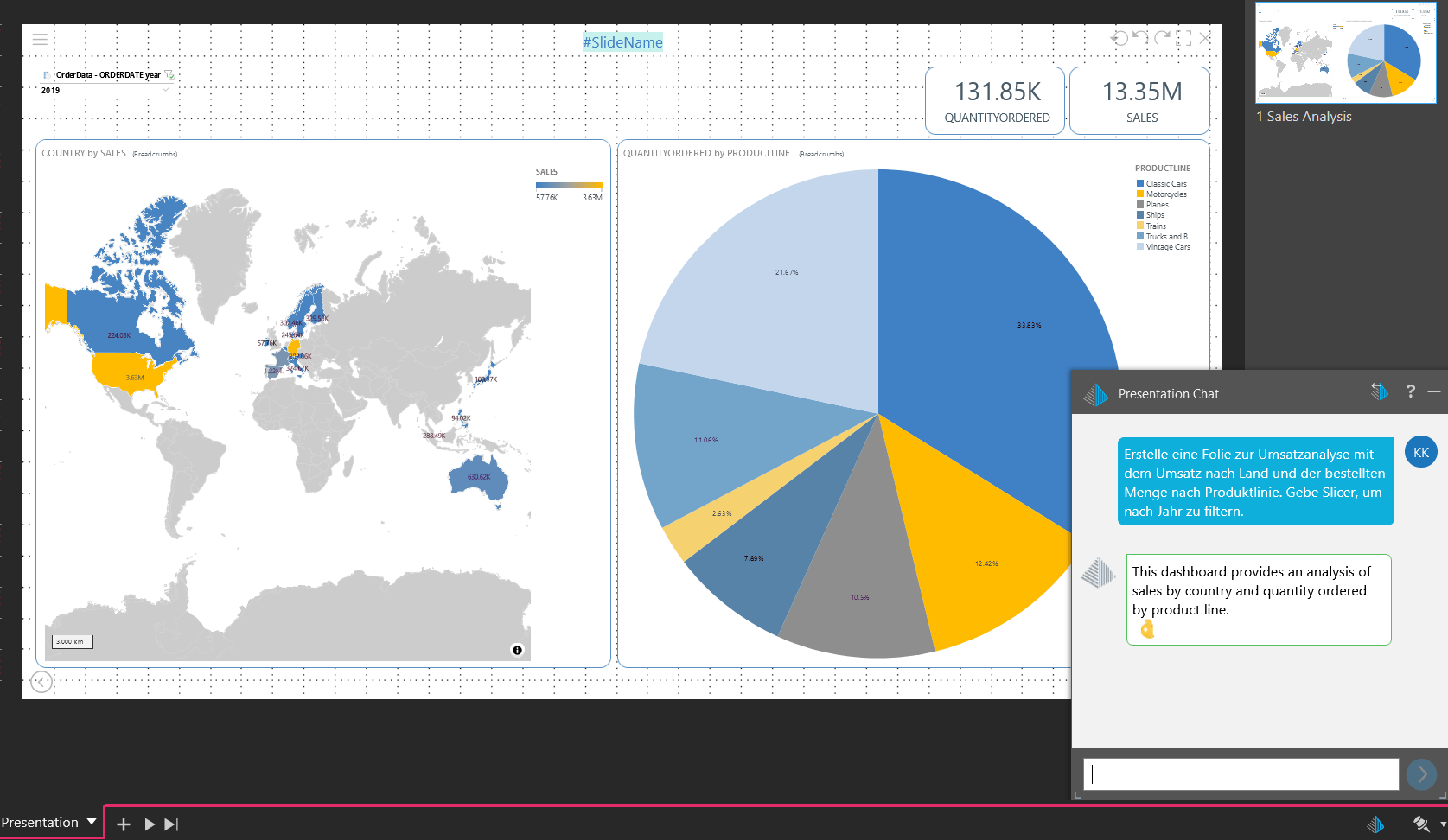Click the add slide plus button
Screen dimensions: 1448x840
(124, 824)
